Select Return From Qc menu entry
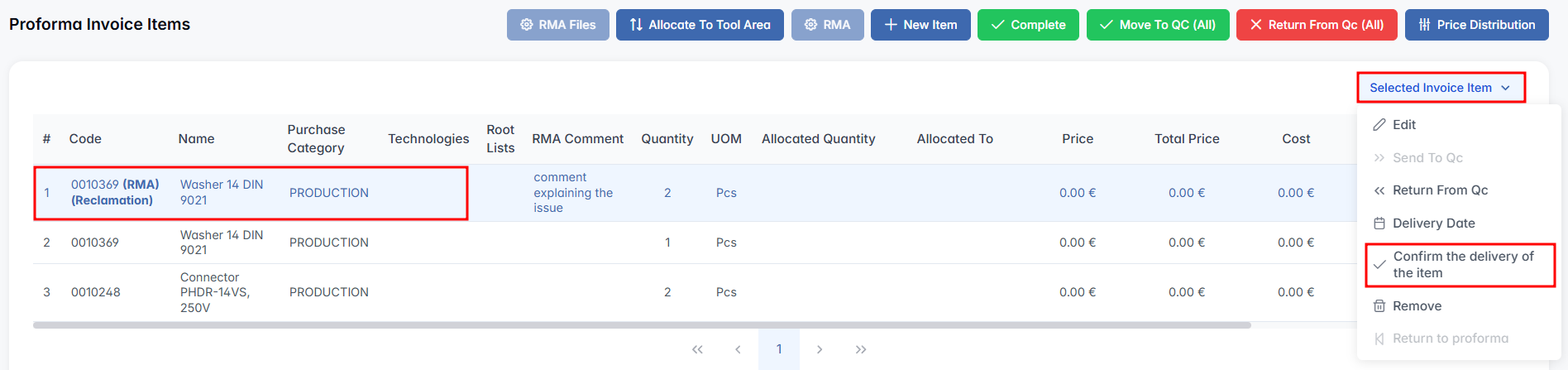The width and height of the screenshot is (1568, 370). (x=1440, y=190)
